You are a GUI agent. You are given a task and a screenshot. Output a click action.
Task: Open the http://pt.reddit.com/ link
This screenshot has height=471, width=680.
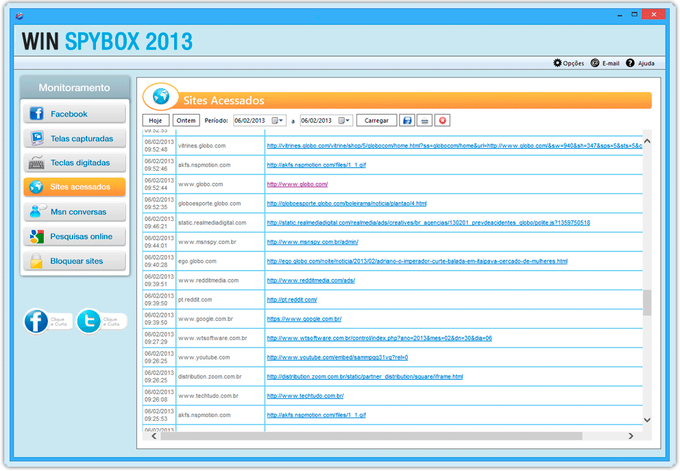coord(292,300)
